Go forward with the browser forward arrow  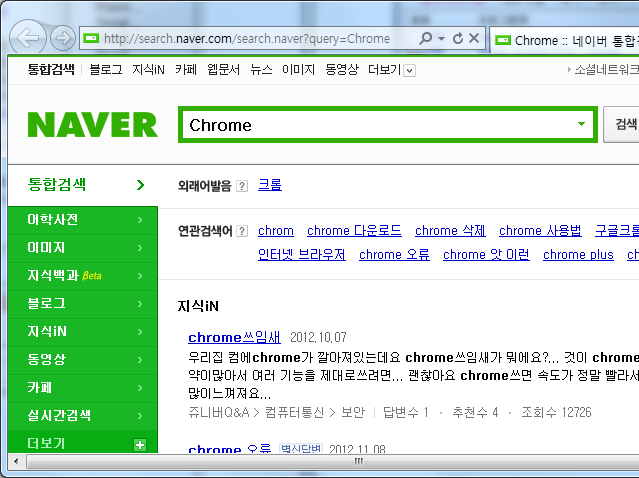(63, 38)
